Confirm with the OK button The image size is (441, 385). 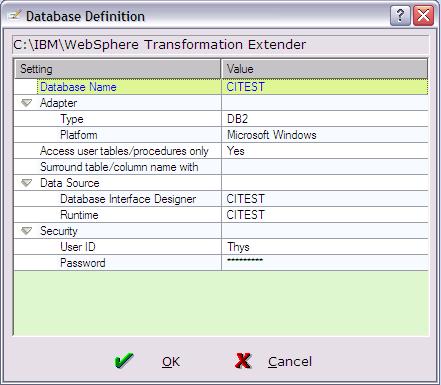click(x=171, y=362)
